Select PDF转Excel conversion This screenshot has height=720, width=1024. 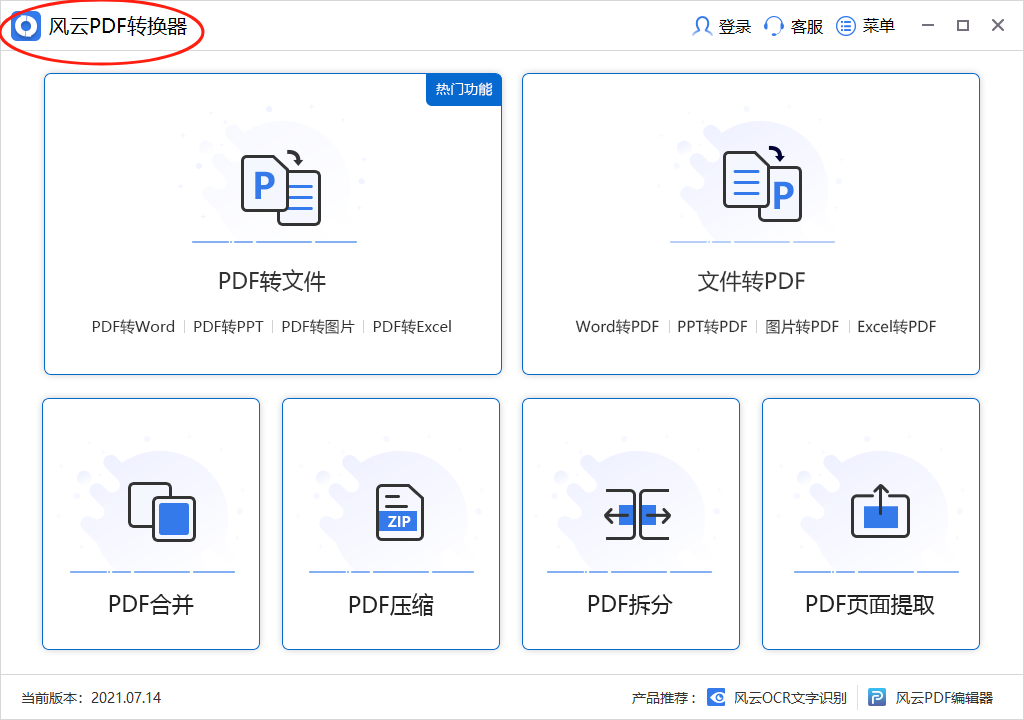pyautogui.click(x=412, y=327)
